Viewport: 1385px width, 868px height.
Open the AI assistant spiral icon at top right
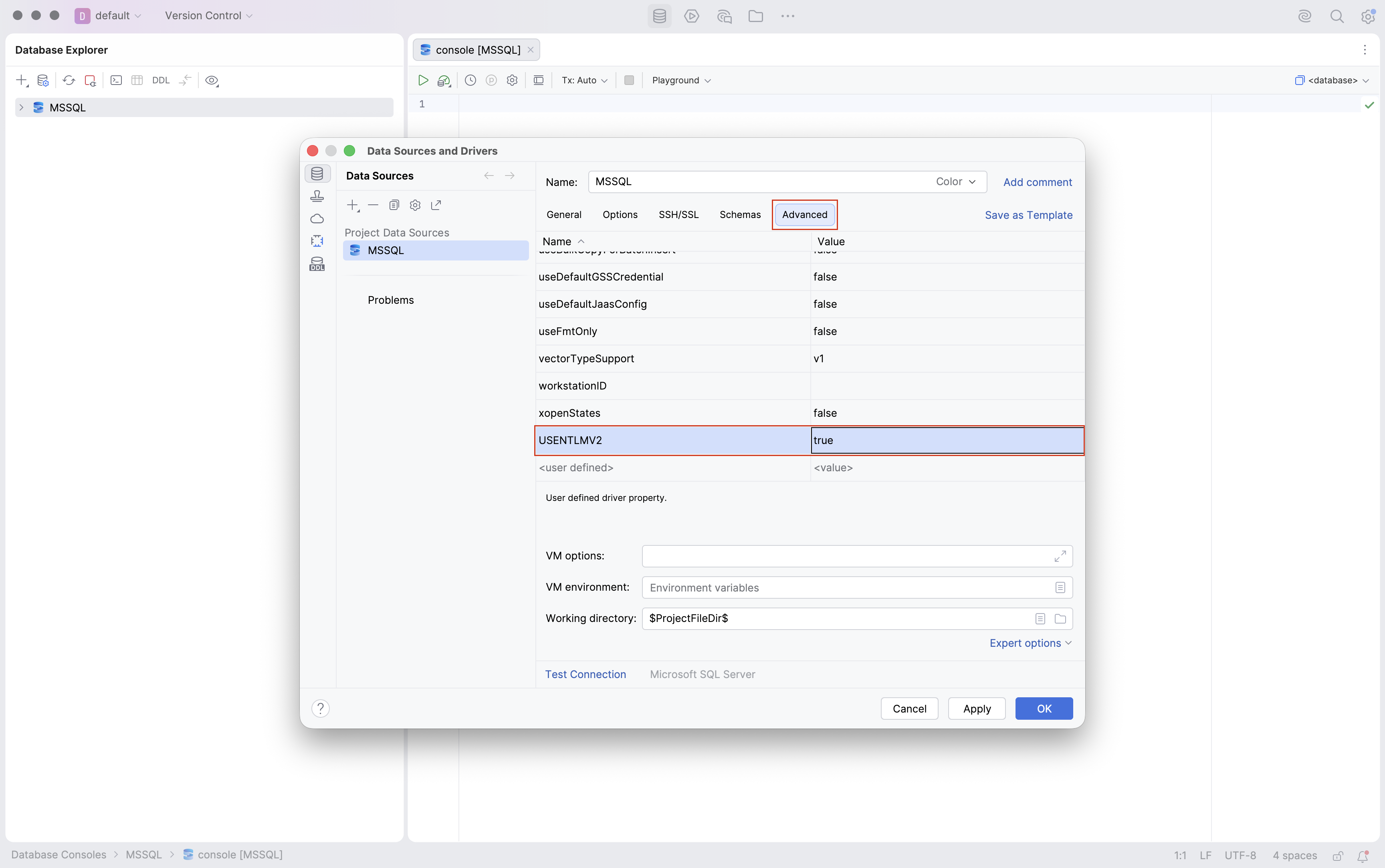pos(1304,16)
